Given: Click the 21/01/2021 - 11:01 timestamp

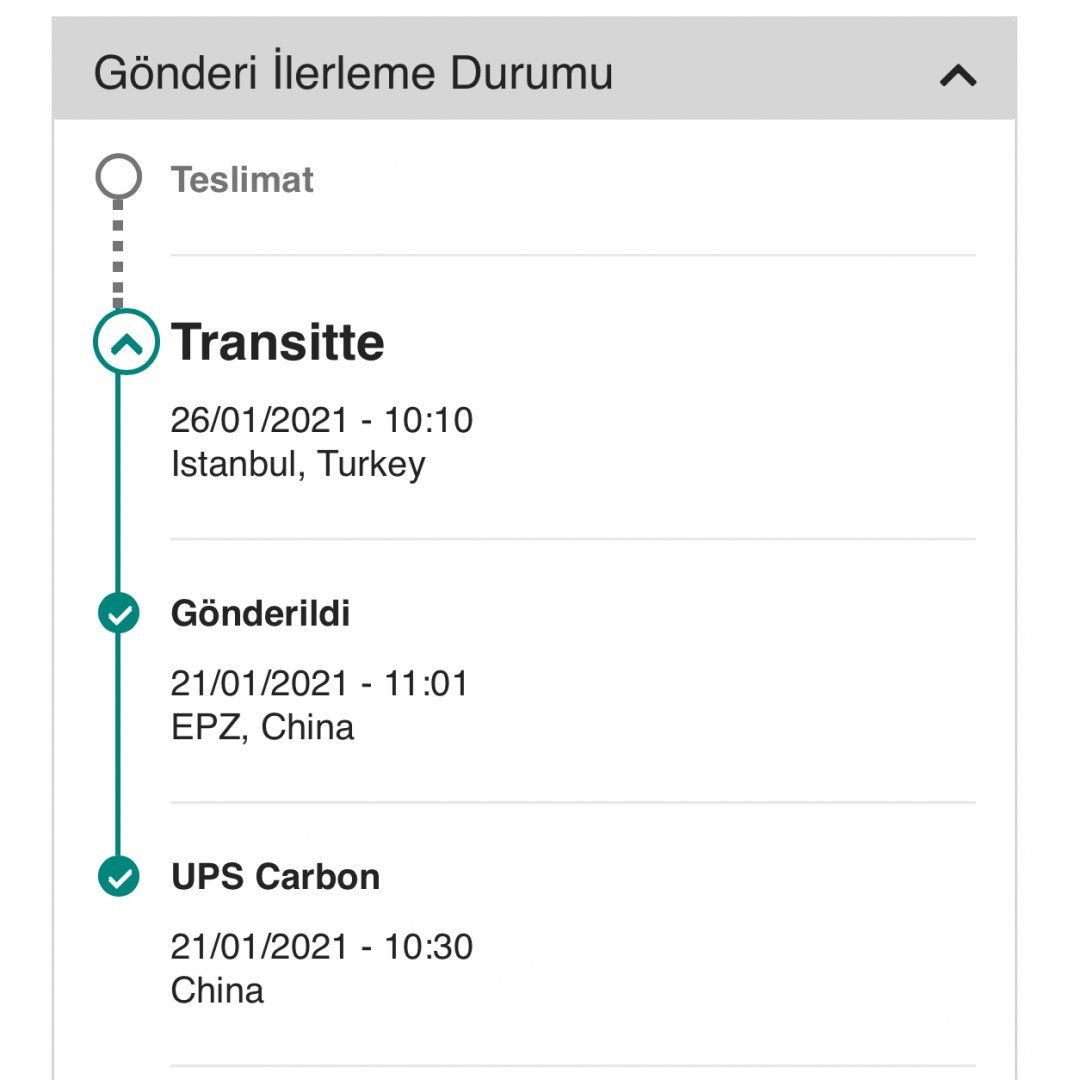Looking at the screenshot, I should click(x=319, y=684).
